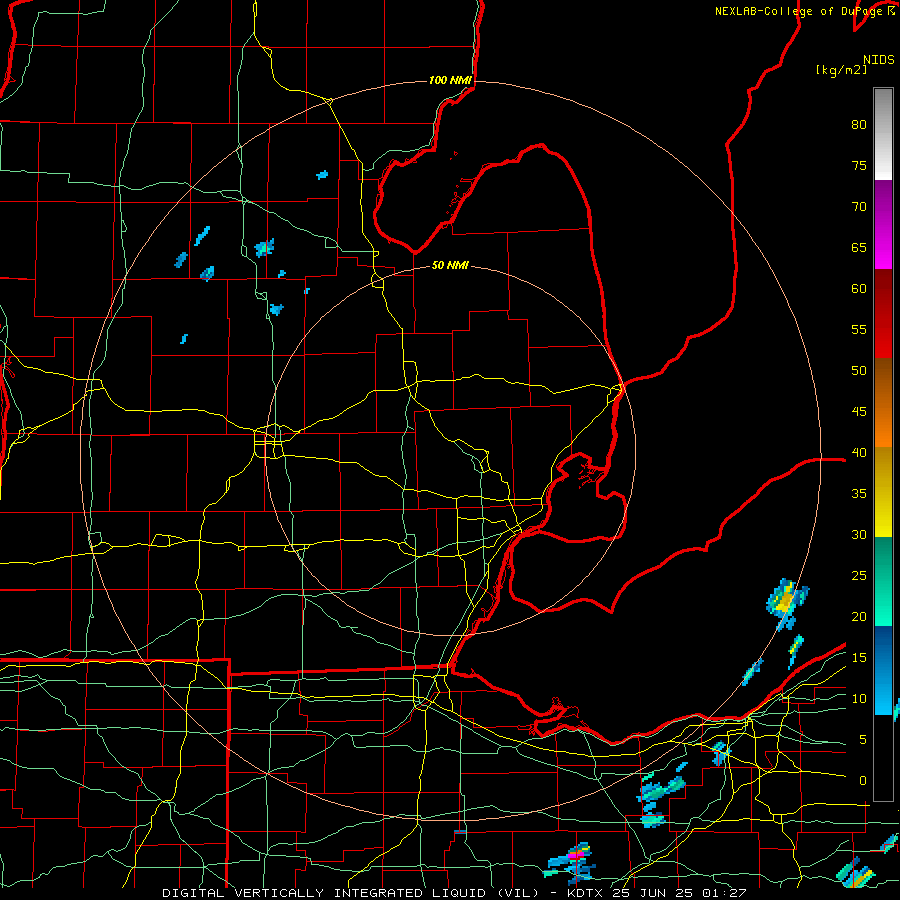Click the 50 NMI range ring label

(450, 265)
